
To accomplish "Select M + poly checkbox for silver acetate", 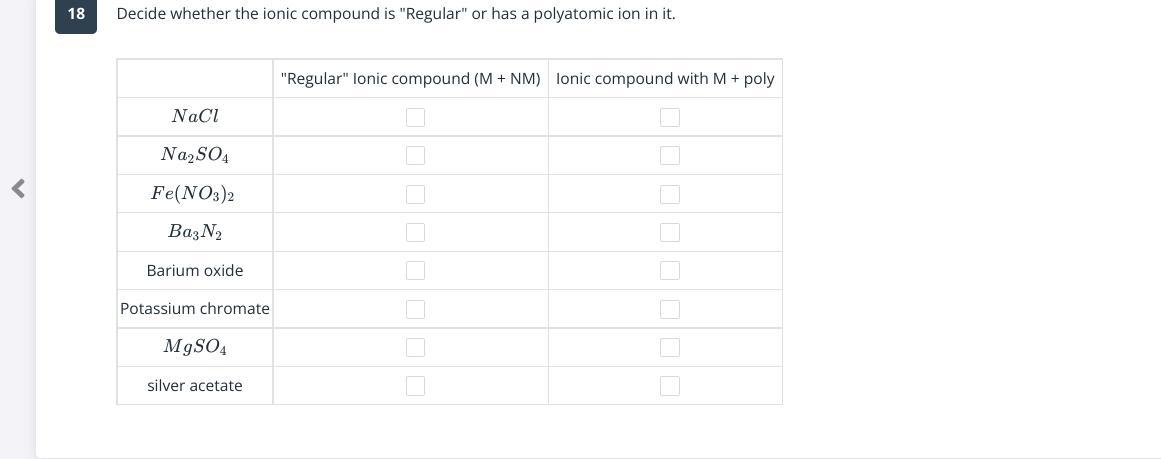I will 669,386.
